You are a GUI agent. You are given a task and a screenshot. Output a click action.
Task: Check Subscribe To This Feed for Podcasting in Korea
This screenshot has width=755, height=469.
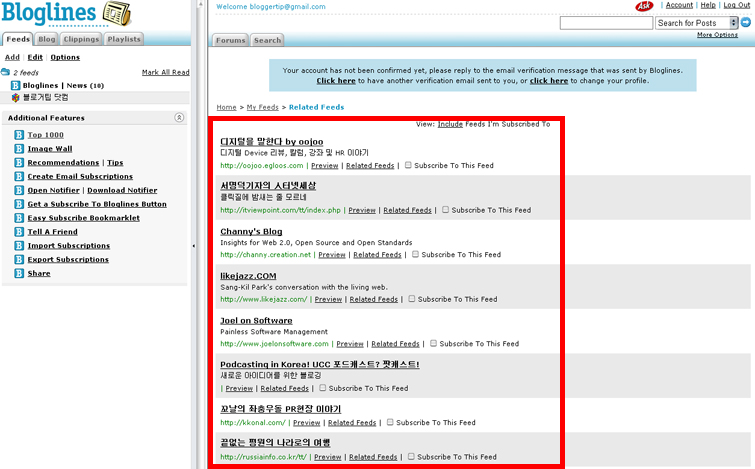323,388
